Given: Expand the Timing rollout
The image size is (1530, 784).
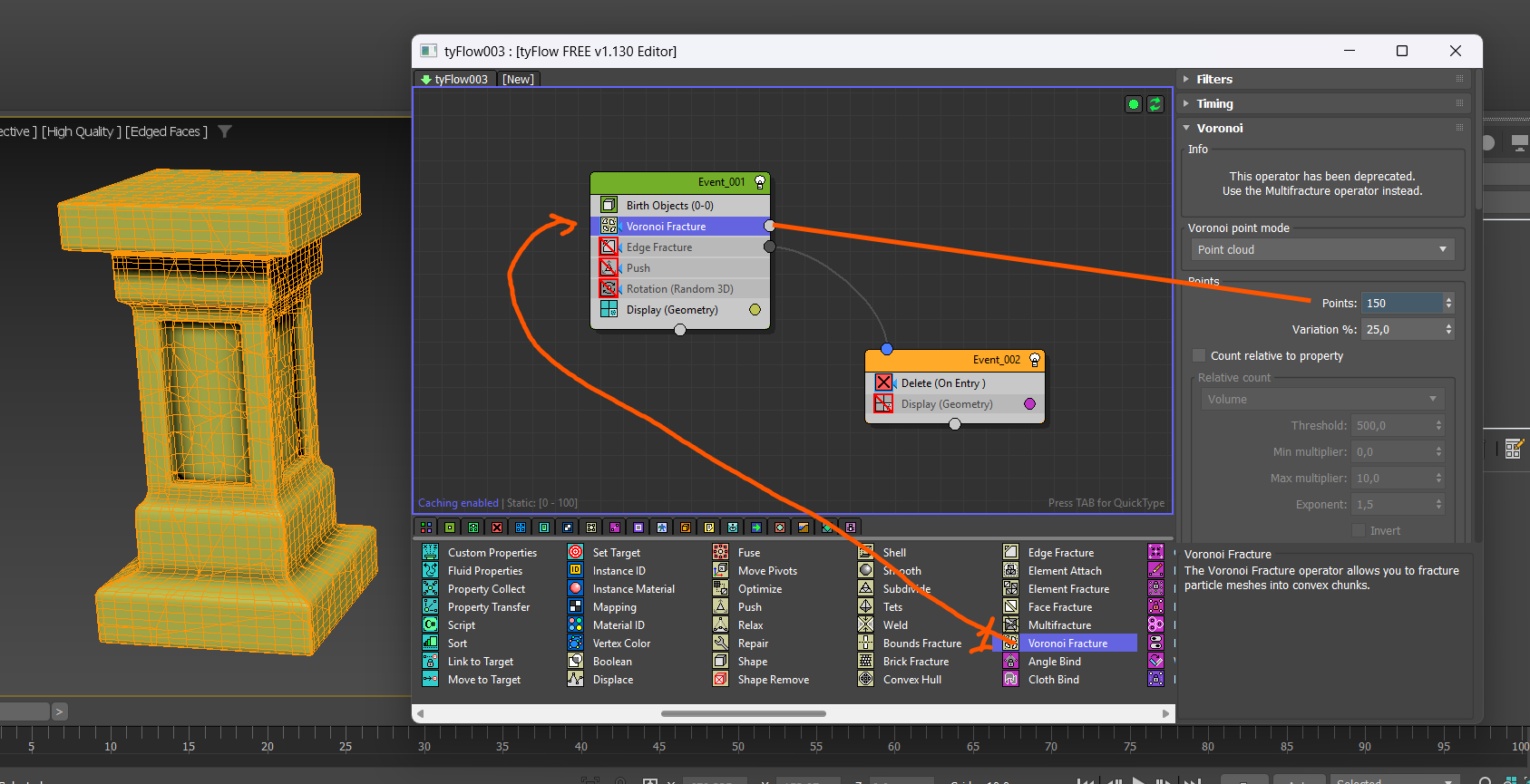Looking at the screenshot, I should 1213,104.
